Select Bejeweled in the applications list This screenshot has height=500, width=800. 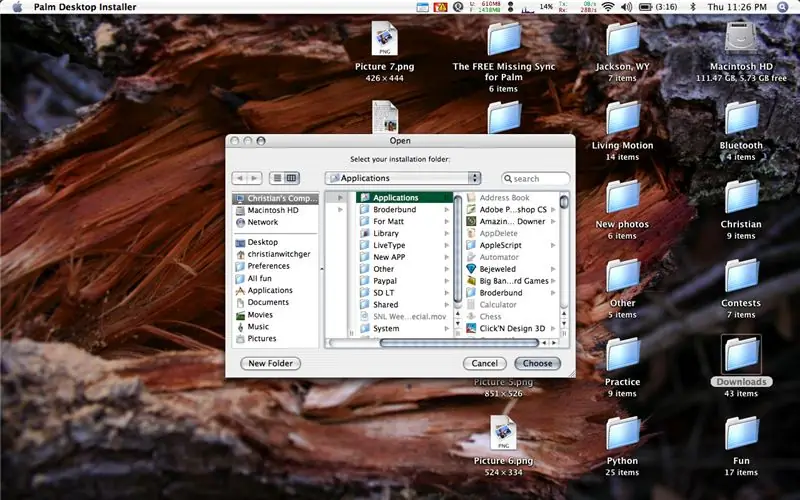(x=511, y=269)
